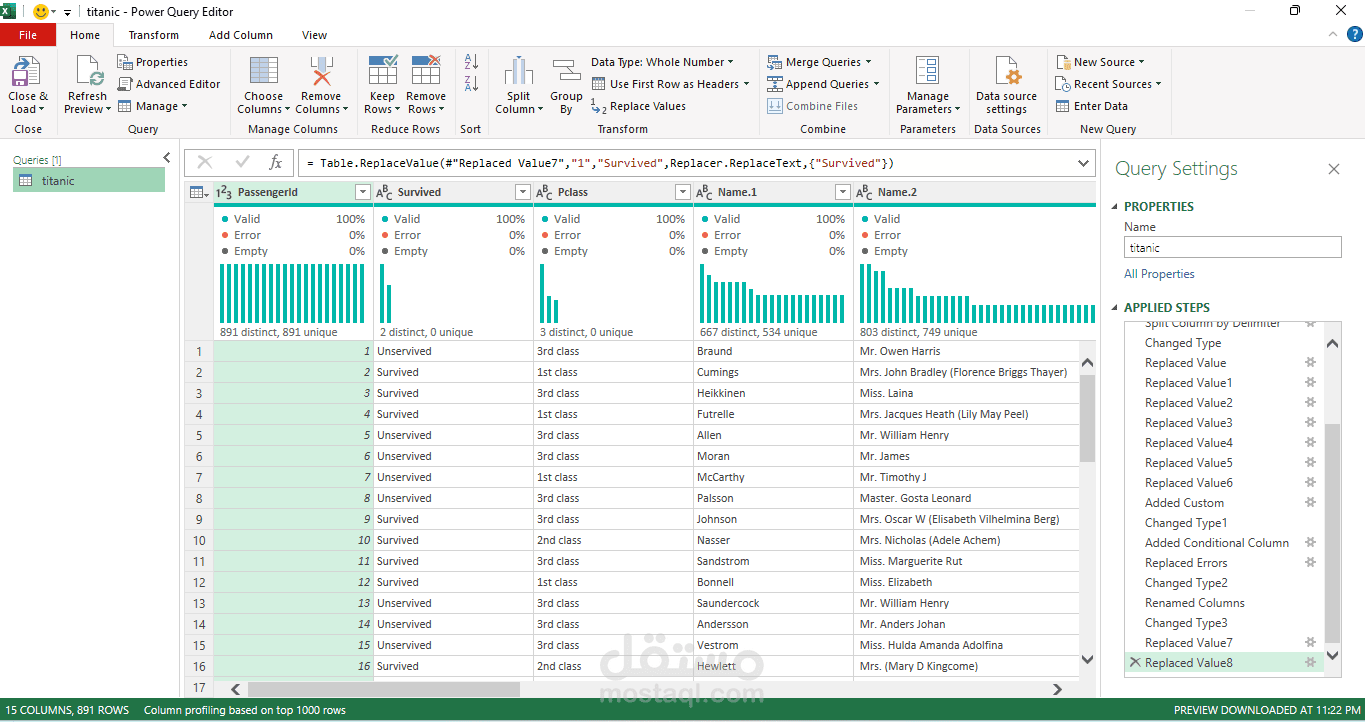Screen dimensions: 1365x722
Task: Open gear settings for Added Conditional Column
Action: [1310, 543]
